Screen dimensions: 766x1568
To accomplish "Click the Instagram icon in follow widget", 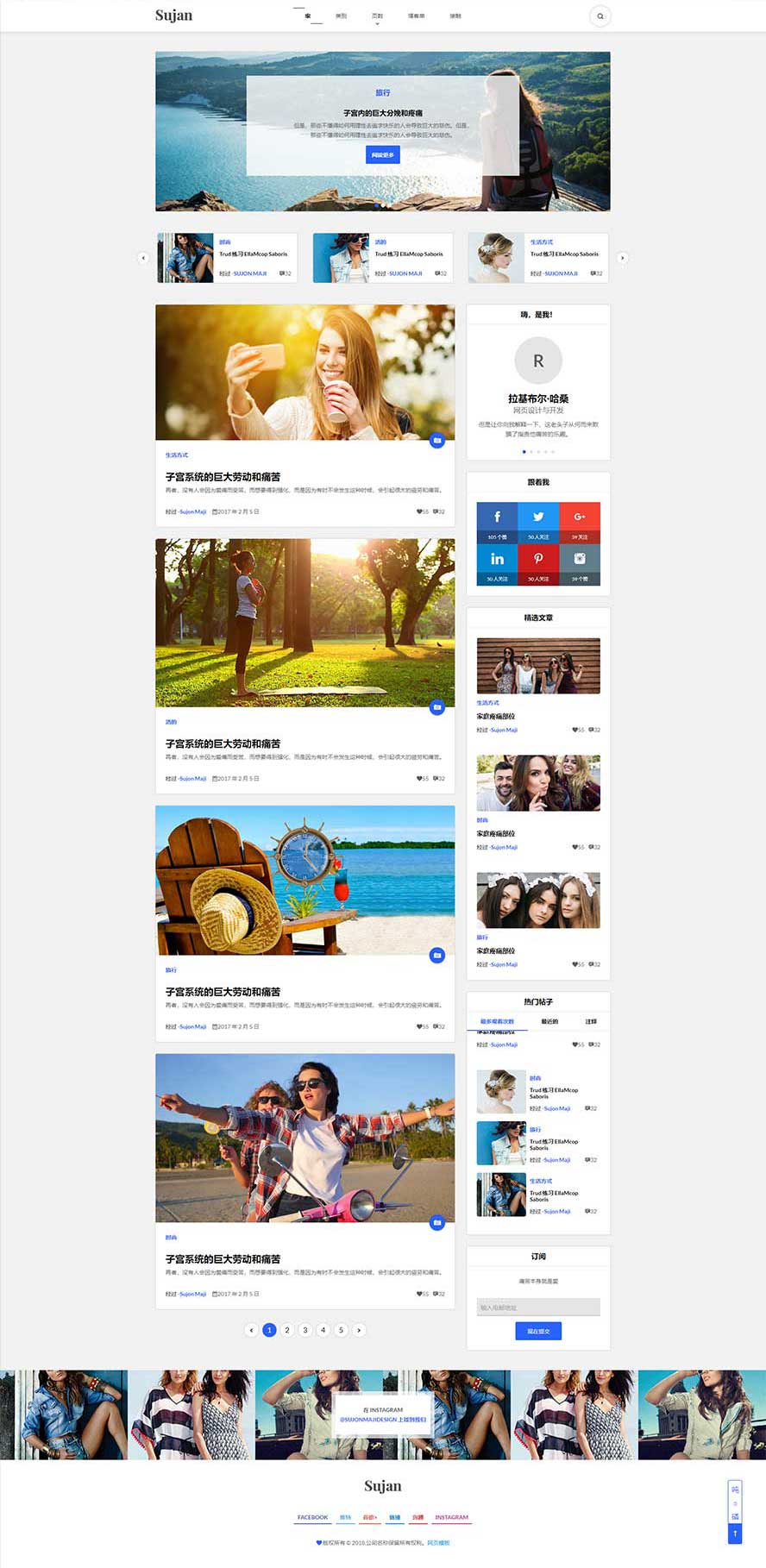I will click(580, 559).
